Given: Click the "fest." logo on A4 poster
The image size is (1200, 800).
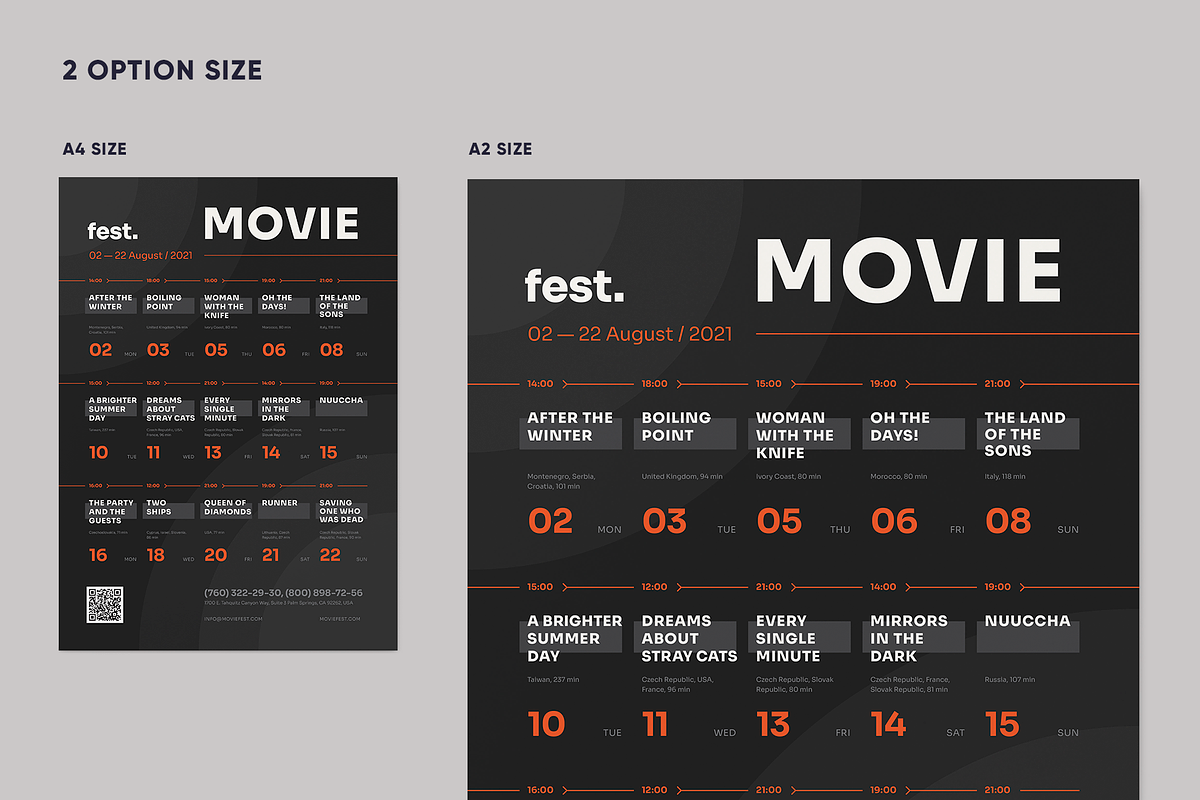Looking at the screenshot, I should click(112, 231).
